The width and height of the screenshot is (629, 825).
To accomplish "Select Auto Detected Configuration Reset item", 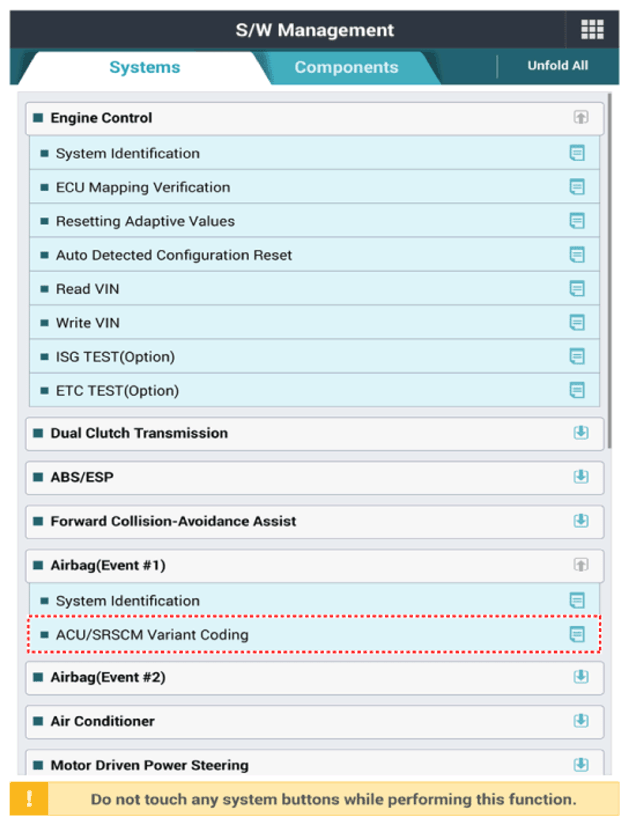I will pyautogui.click(x=314, y=255).
